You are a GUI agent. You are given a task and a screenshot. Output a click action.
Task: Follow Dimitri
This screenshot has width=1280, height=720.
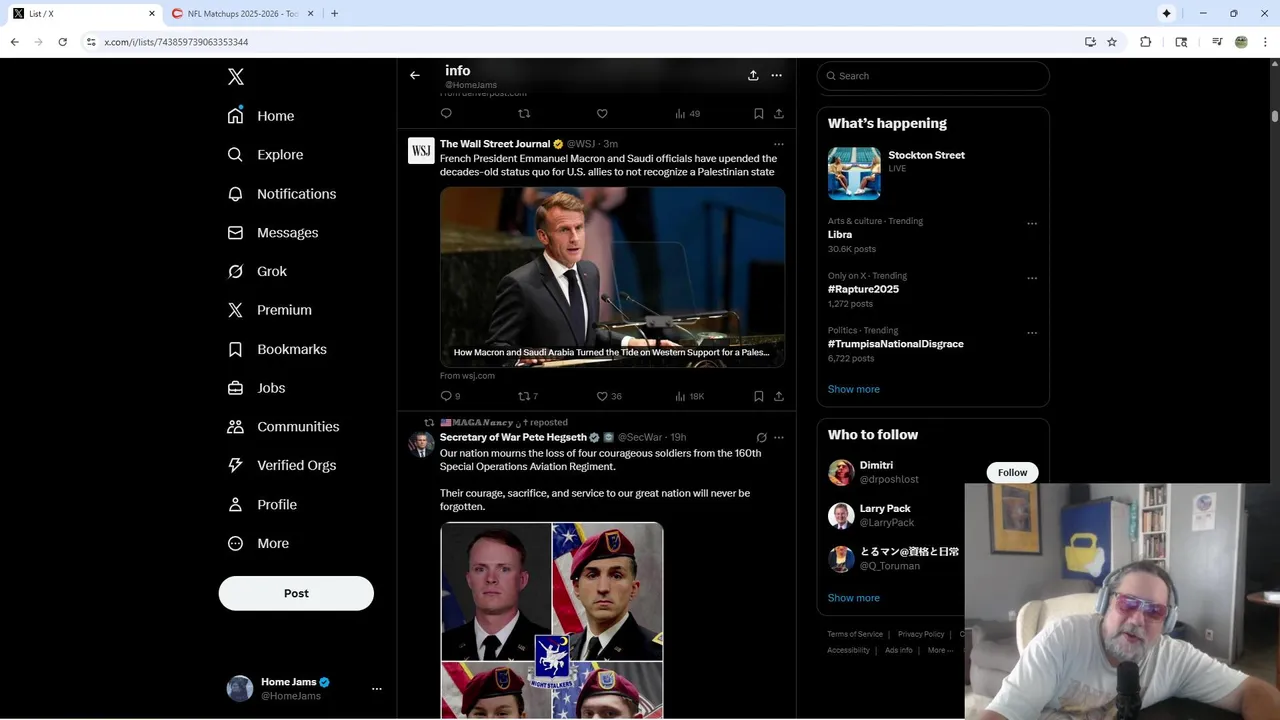tap(1012, 473)
